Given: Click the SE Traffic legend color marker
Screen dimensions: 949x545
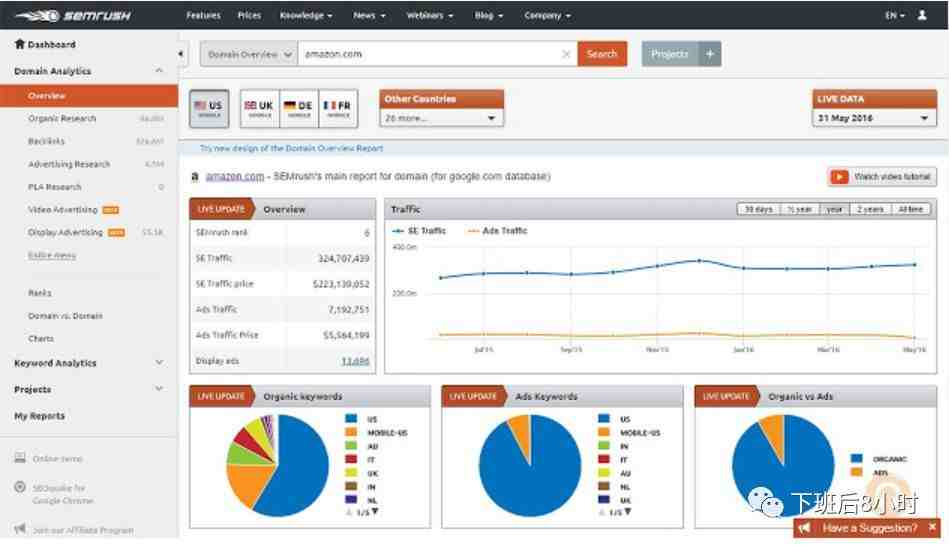Looking at the screenshot, I should click(x=398, y=231).
